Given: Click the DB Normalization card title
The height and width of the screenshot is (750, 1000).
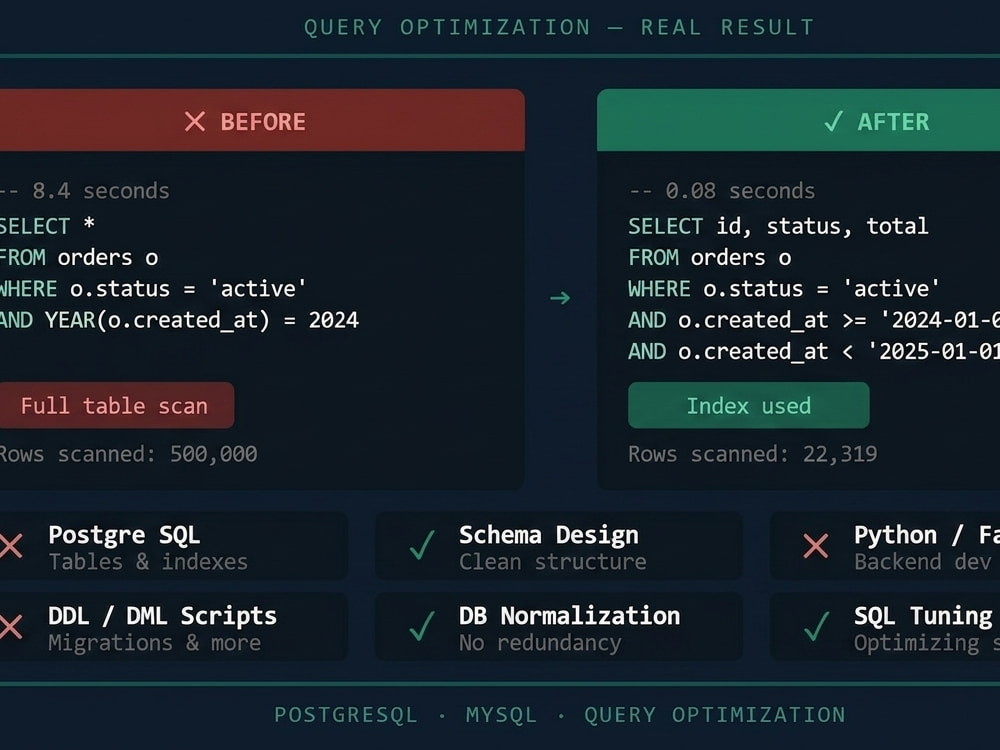Looking at the screenshot, I should tap(570, 616).
